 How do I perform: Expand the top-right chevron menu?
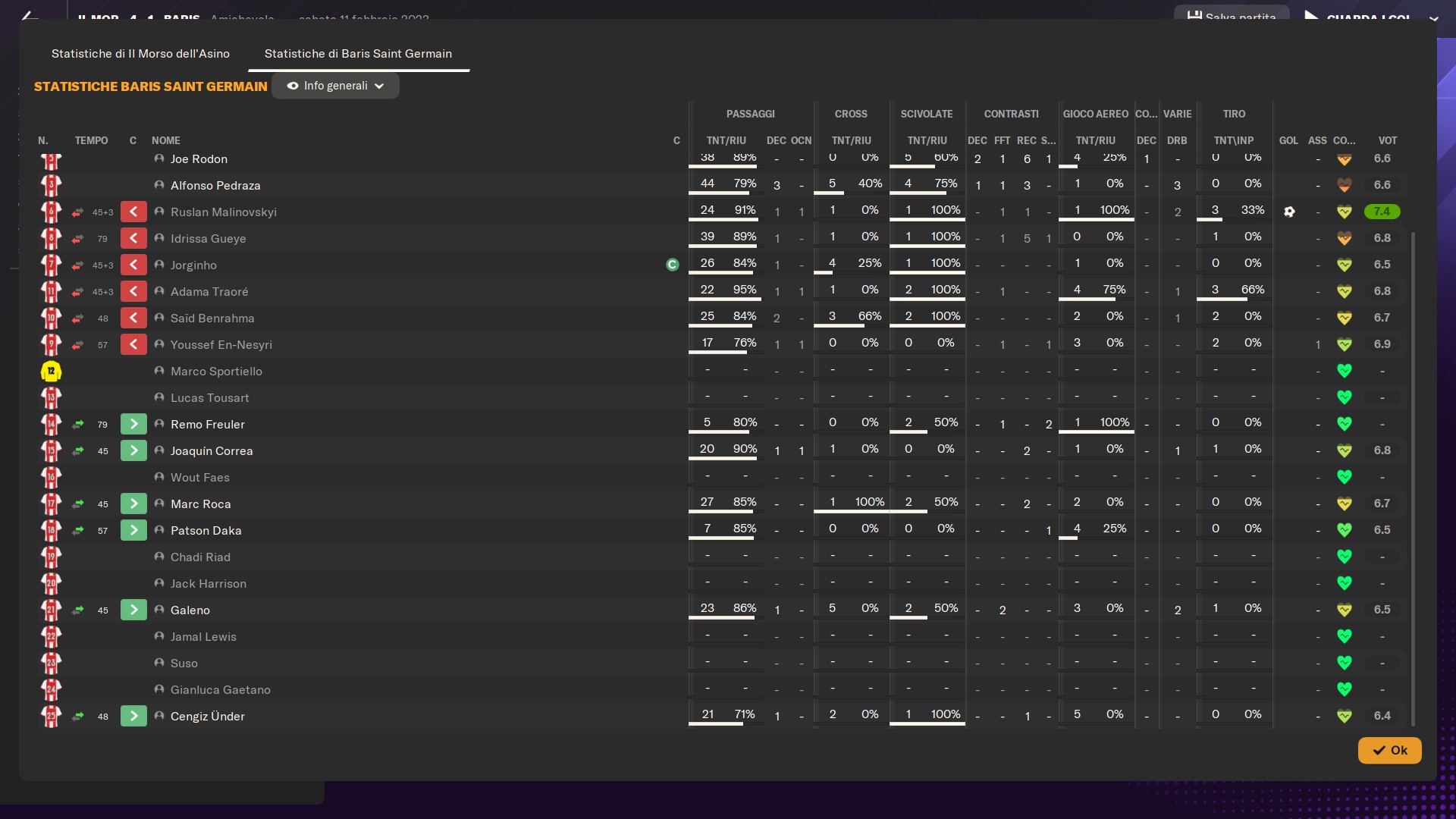[1433, 18]
